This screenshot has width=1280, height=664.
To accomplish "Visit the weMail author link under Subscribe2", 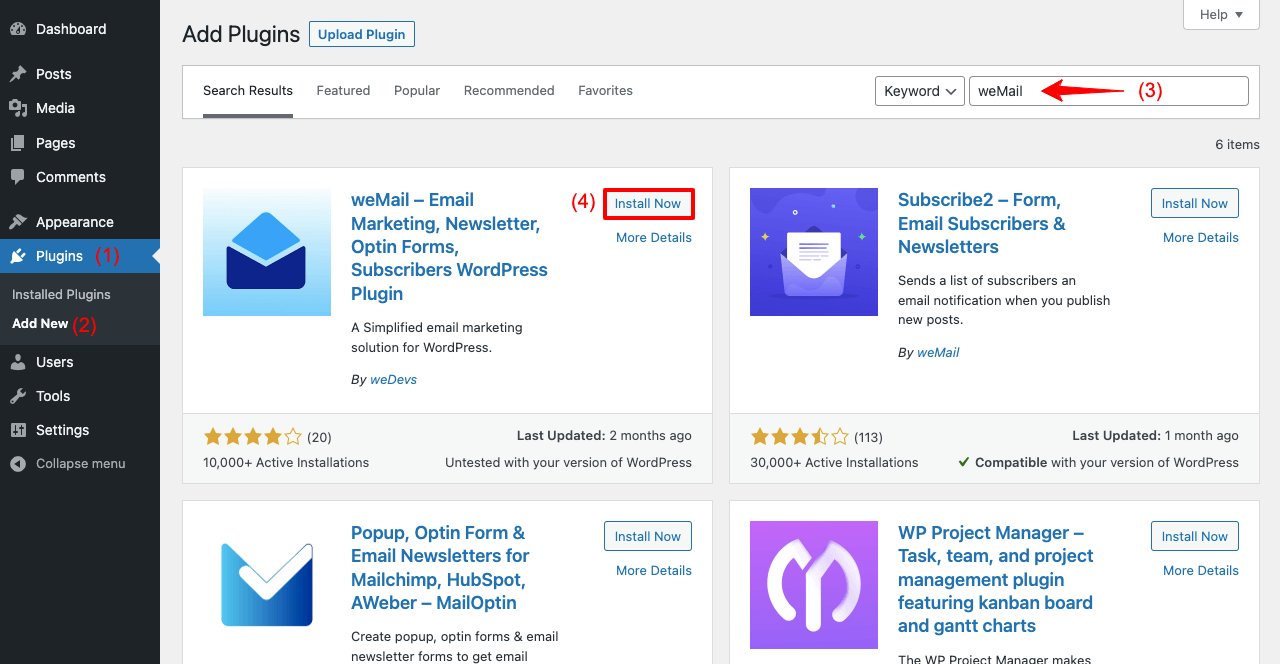I will 938,353.
